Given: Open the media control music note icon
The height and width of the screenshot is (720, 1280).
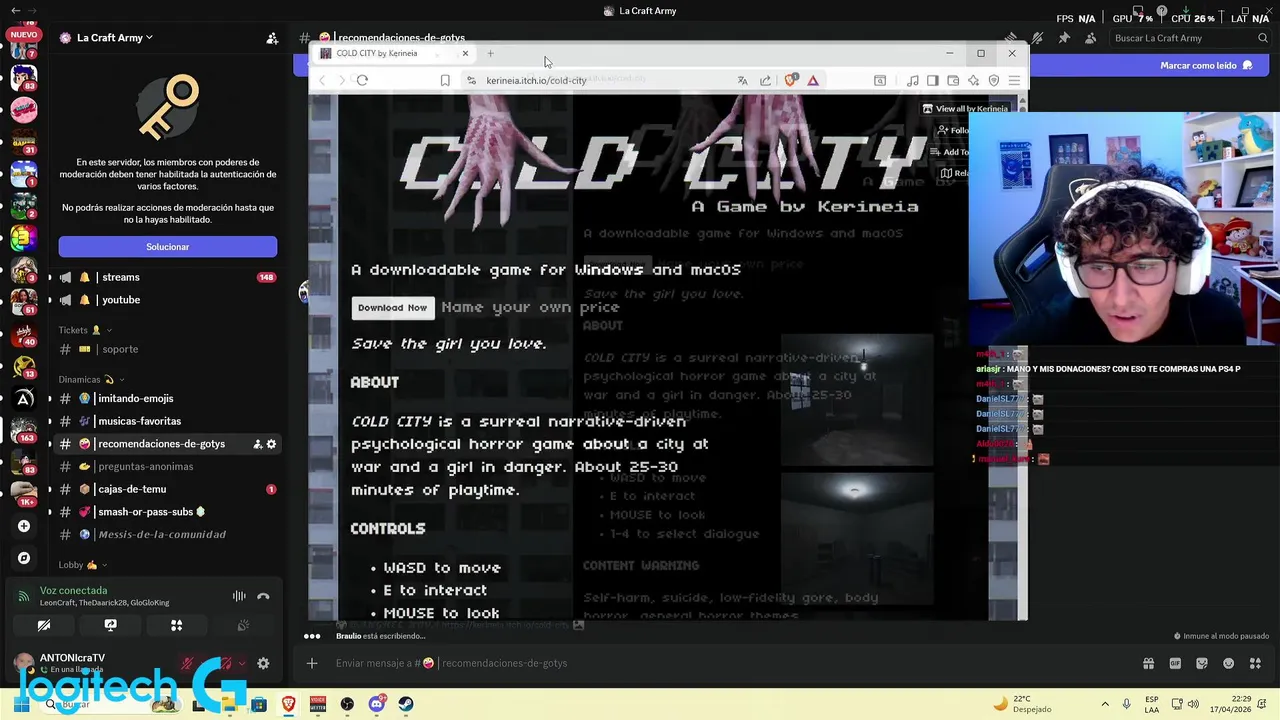Looking at the screenshot, I should [913, 80].
